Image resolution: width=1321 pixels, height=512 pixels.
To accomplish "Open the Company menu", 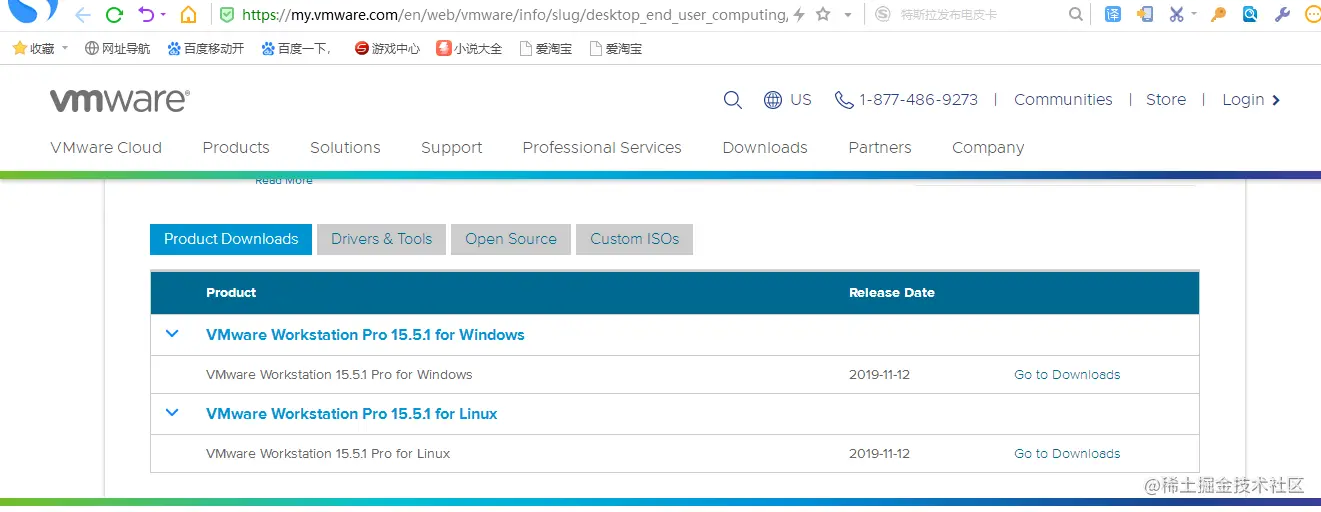I will tap(988, 148).
